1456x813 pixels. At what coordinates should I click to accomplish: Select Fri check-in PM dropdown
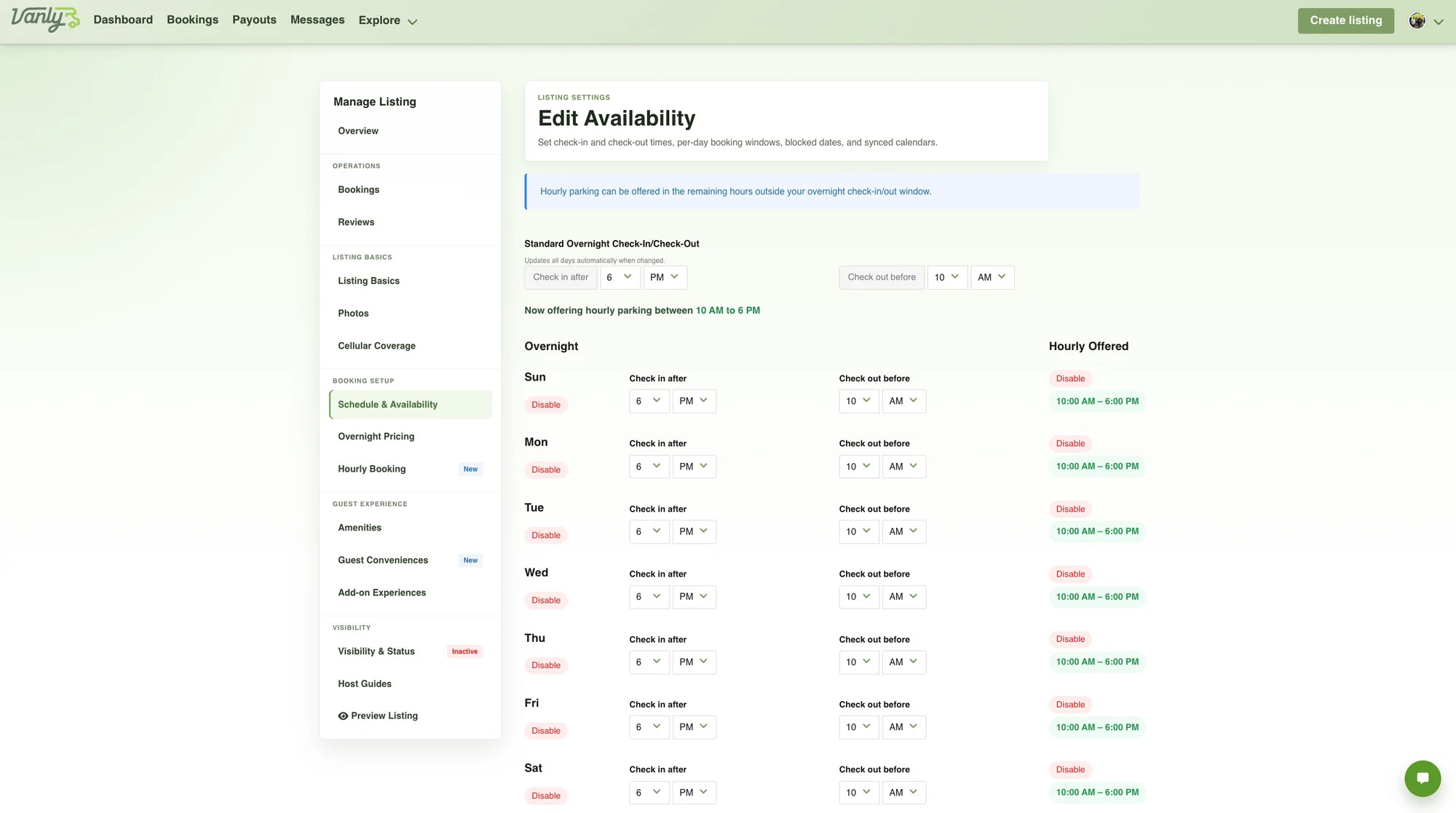(695, 727)
